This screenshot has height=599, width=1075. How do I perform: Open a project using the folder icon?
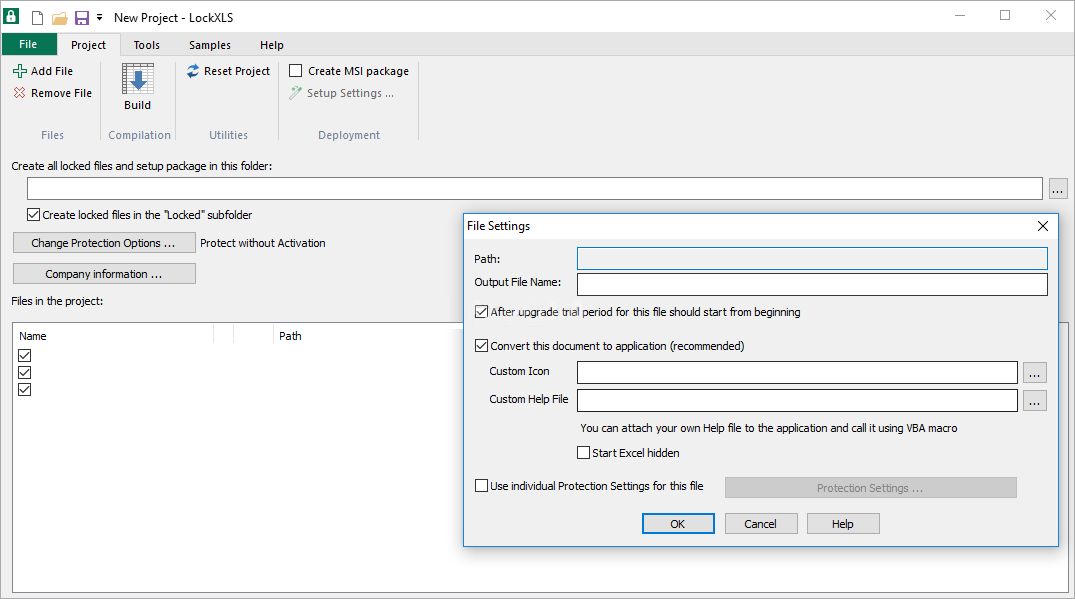(60, 18)
